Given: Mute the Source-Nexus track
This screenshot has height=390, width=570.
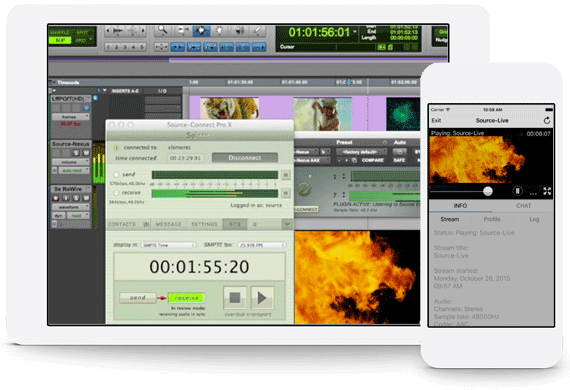Looking at the screenshot, I should click(86, 153).
